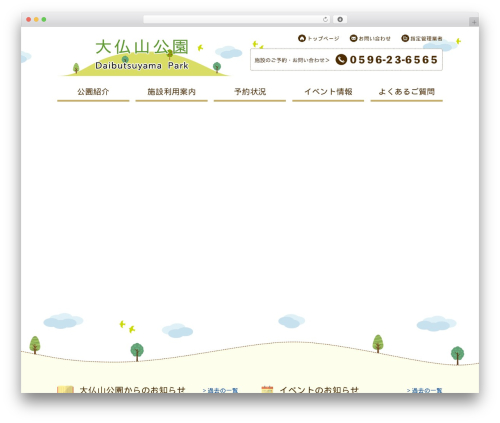The height and width of the screenshot is (423, 500).
Task: Click the book icon beside 大仏山公園からのお知らせ
Action: coord(65,389)
